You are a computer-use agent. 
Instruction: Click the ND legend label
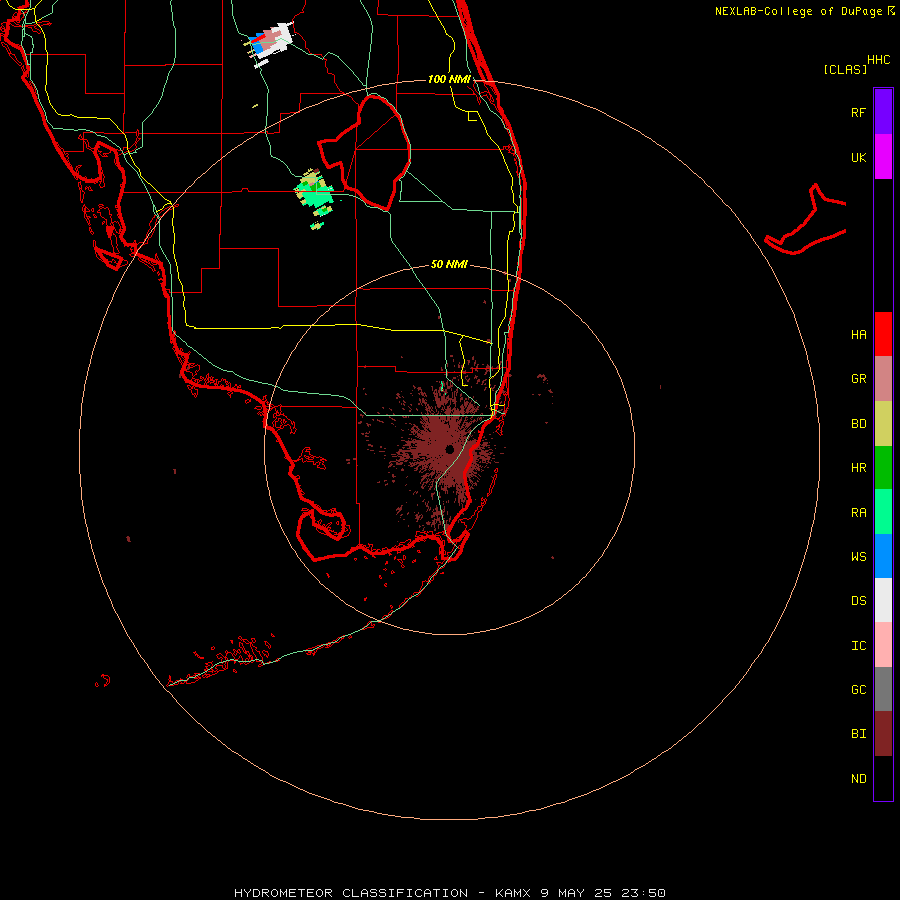click(858, 779)
